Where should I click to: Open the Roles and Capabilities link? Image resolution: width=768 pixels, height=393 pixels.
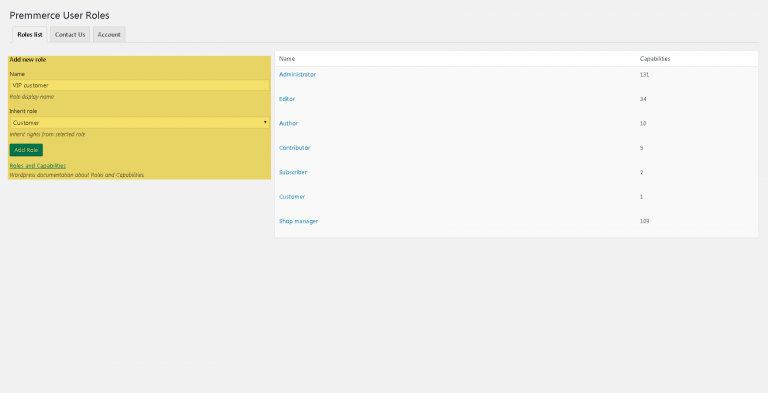coord(38,166)
